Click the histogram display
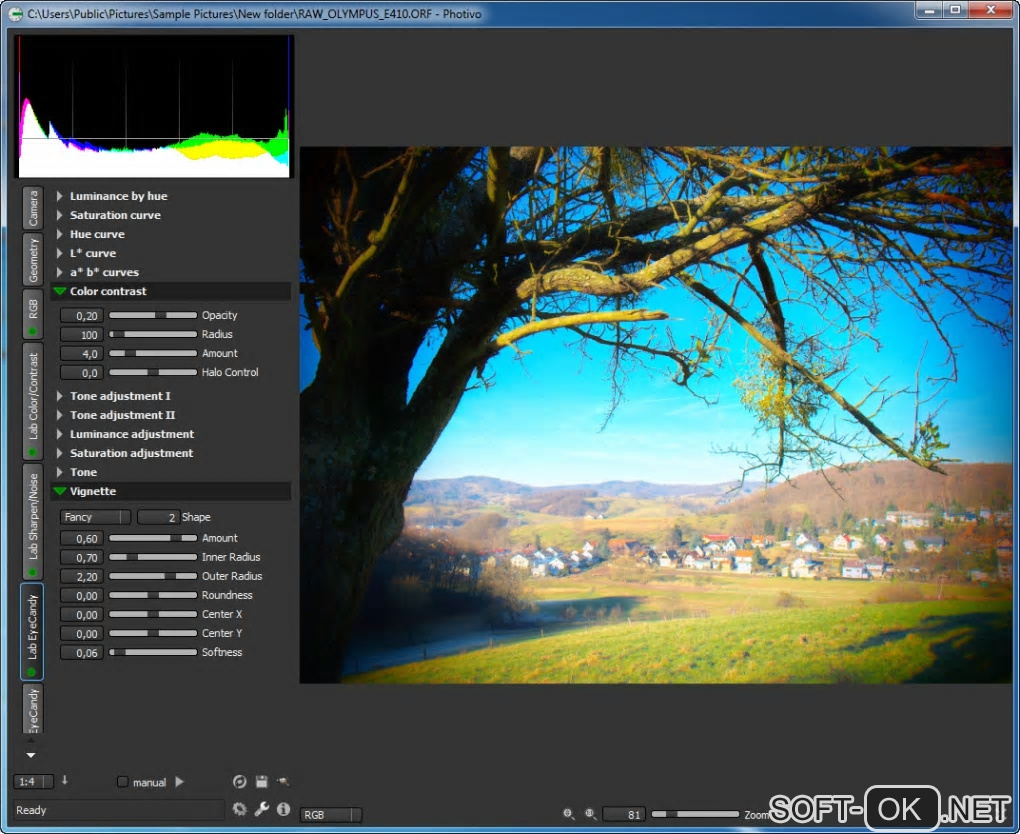Viewport: 1020px width, 834px height. coord(154,106)
